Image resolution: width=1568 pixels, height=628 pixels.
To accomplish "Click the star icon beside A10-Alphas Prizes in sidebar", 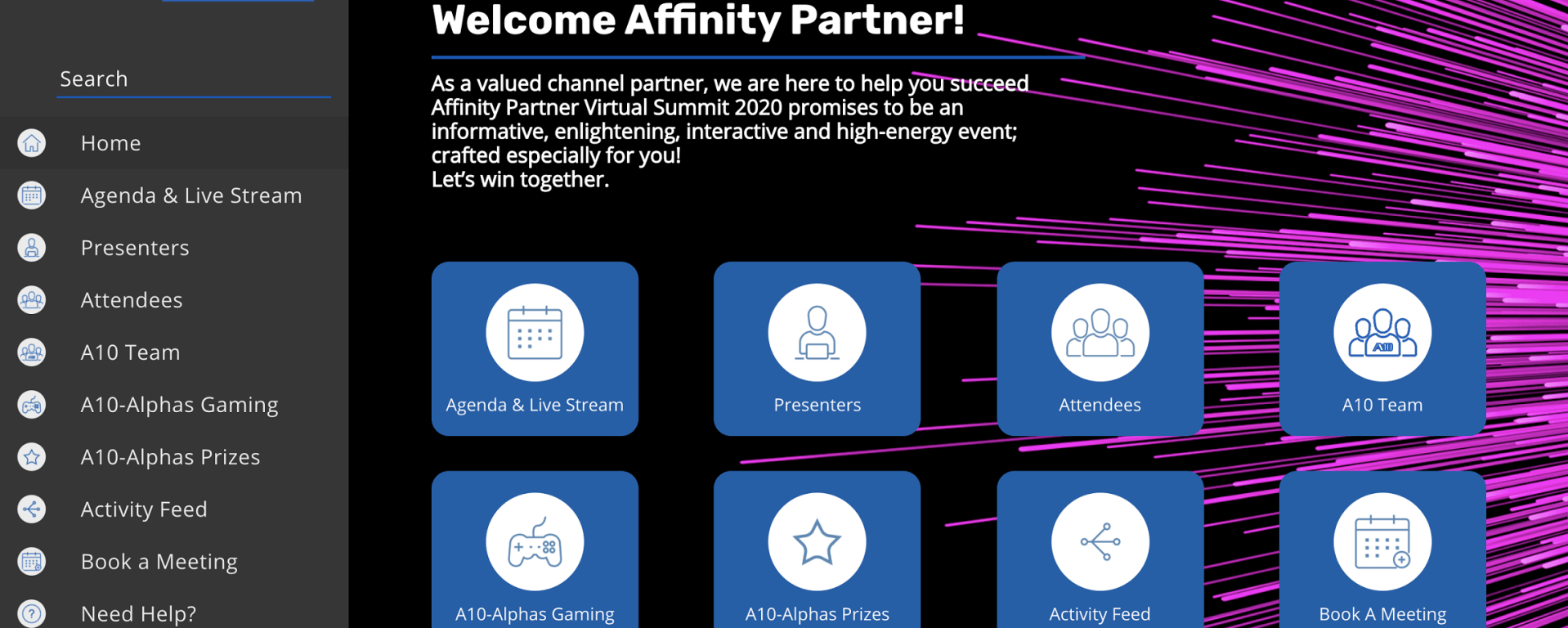I will point(32,457).
